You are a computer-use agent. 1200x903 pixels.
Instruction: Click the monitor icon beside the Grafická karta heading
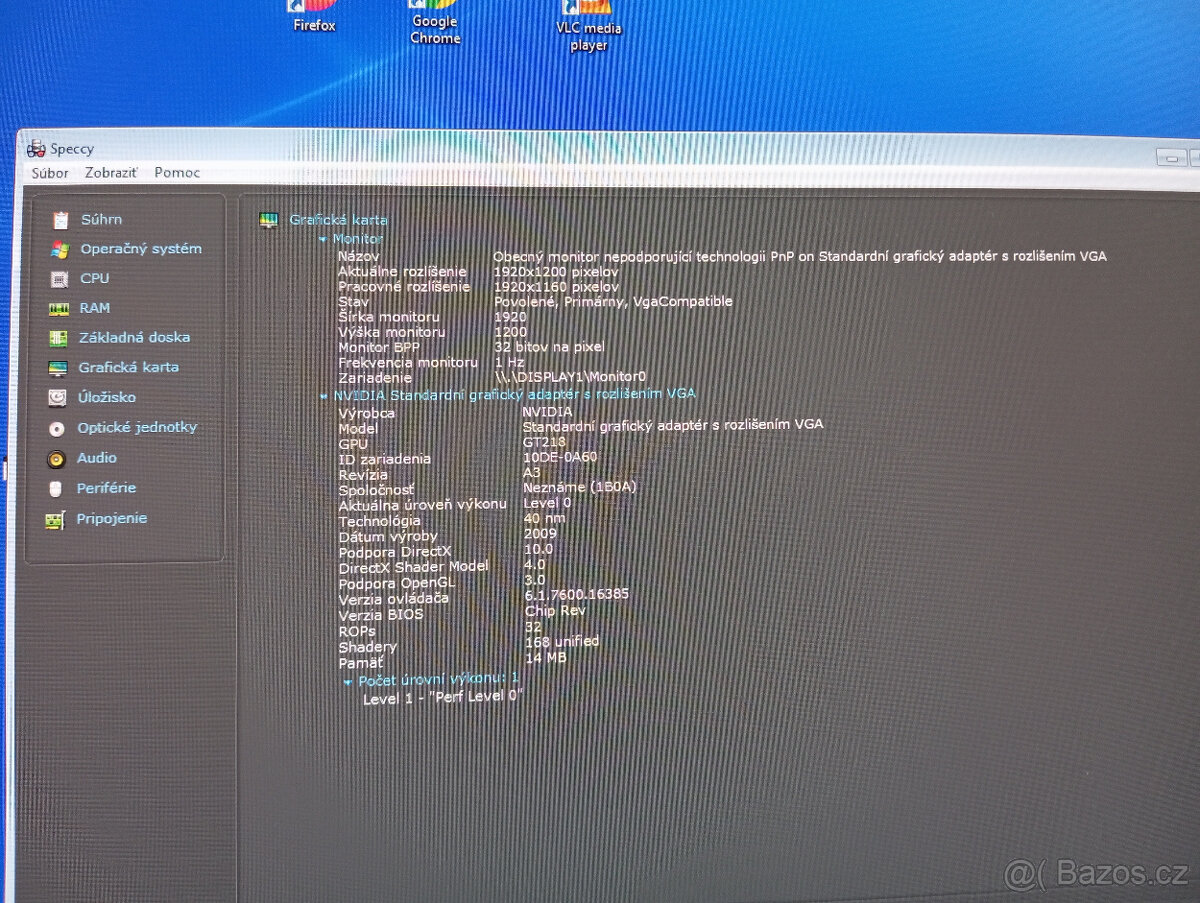click(x=268, y=219)
